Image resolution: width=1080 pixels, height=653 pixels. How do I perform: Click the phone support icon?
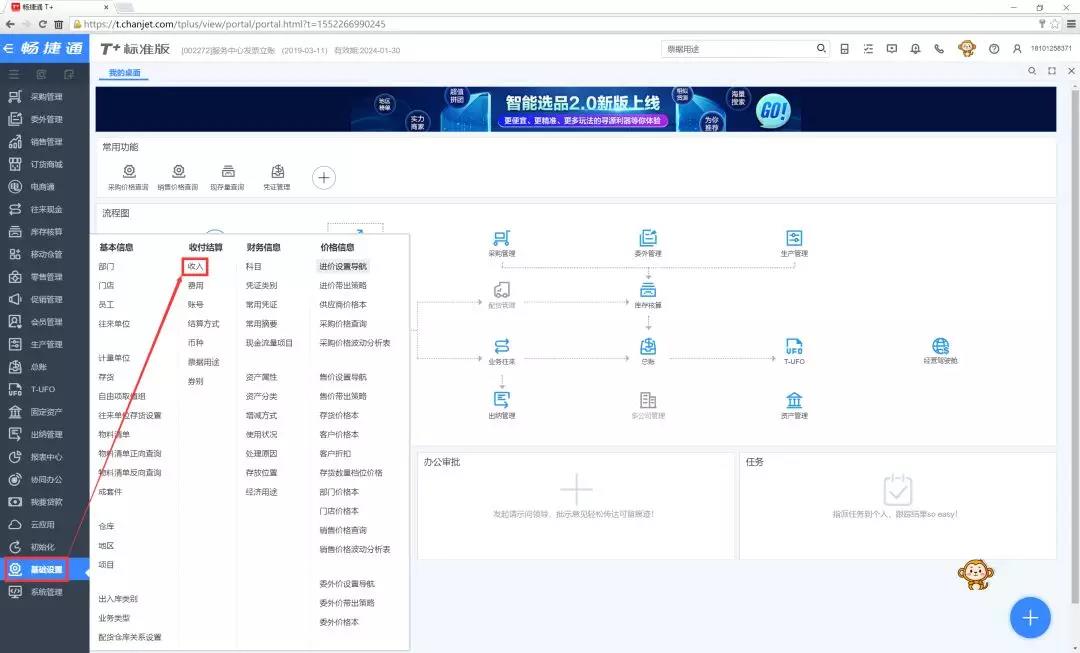pos(939,49)
